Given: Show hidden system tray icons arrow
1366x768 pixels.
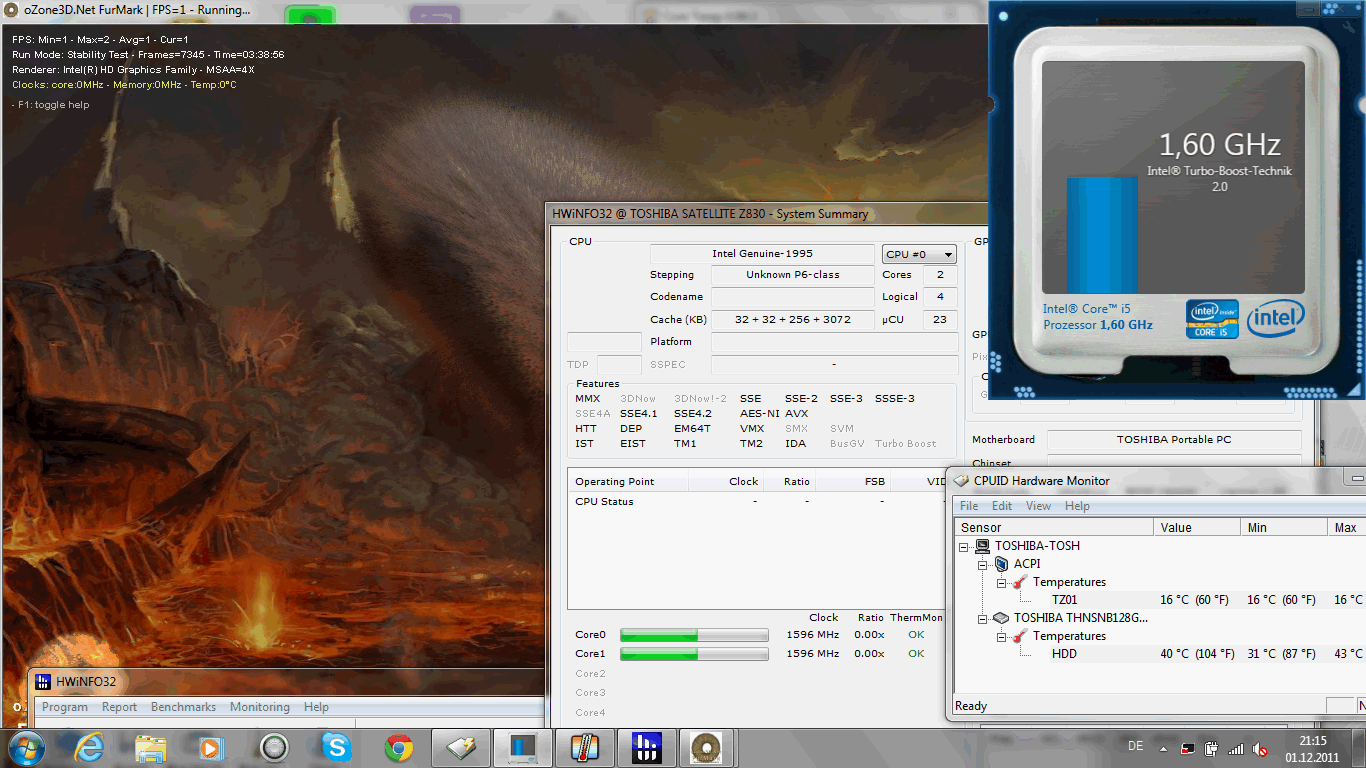Looking at the screenshot, I should pyautogui.click(x=1163, y=748).
